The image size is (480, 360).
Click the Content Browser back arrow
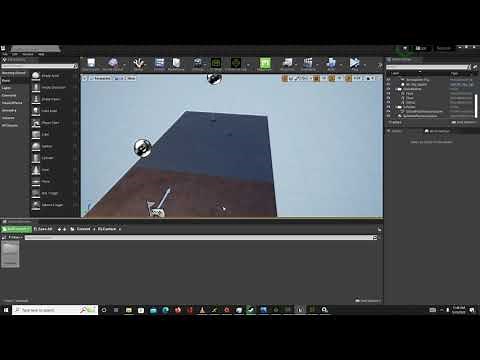click(x=59, y=229)
